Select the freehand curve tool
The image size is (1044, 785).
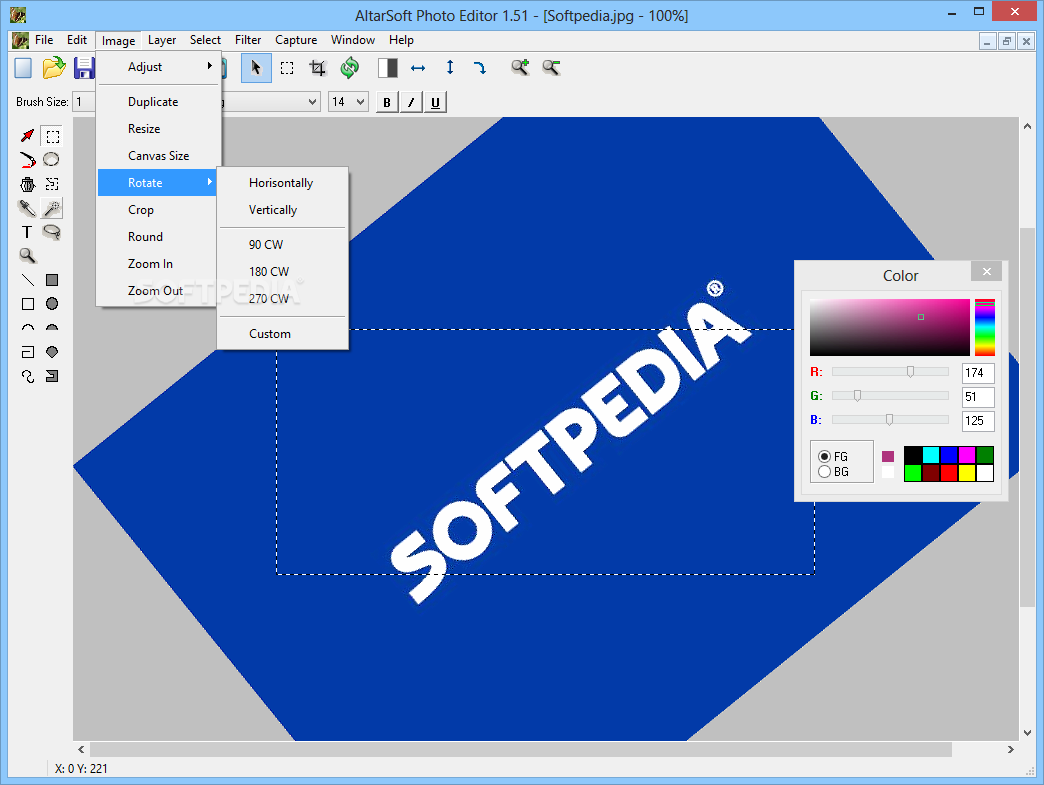coord(27,376)
